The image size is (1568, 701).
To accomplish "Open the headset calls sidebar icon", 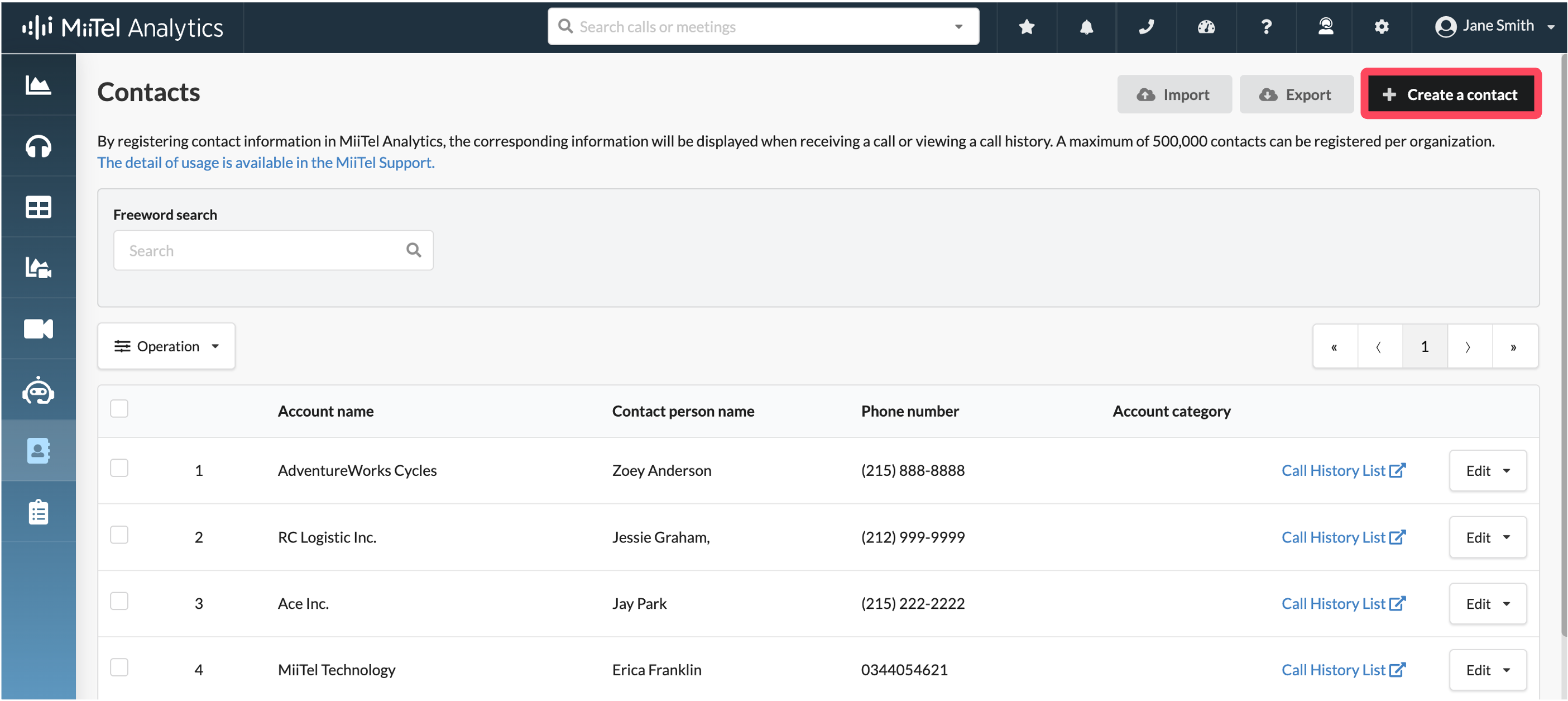I will coord(39,146).
